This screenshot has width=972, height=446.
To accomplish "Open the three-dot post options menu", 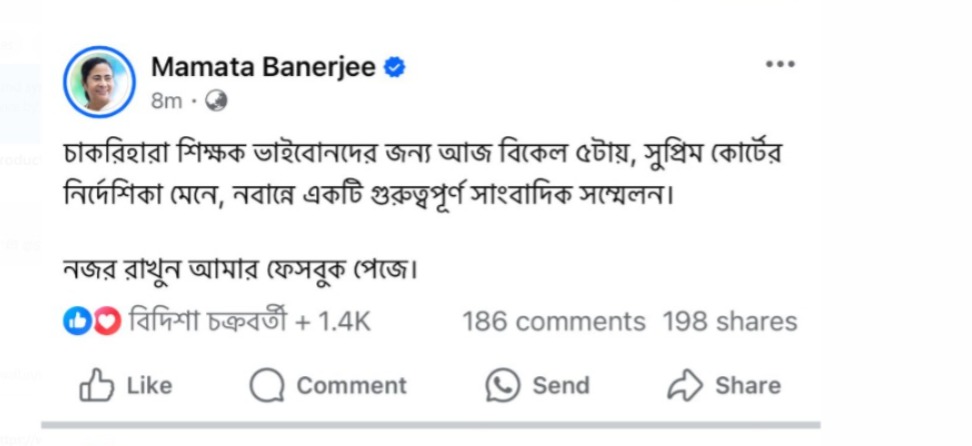I will 780,64.
